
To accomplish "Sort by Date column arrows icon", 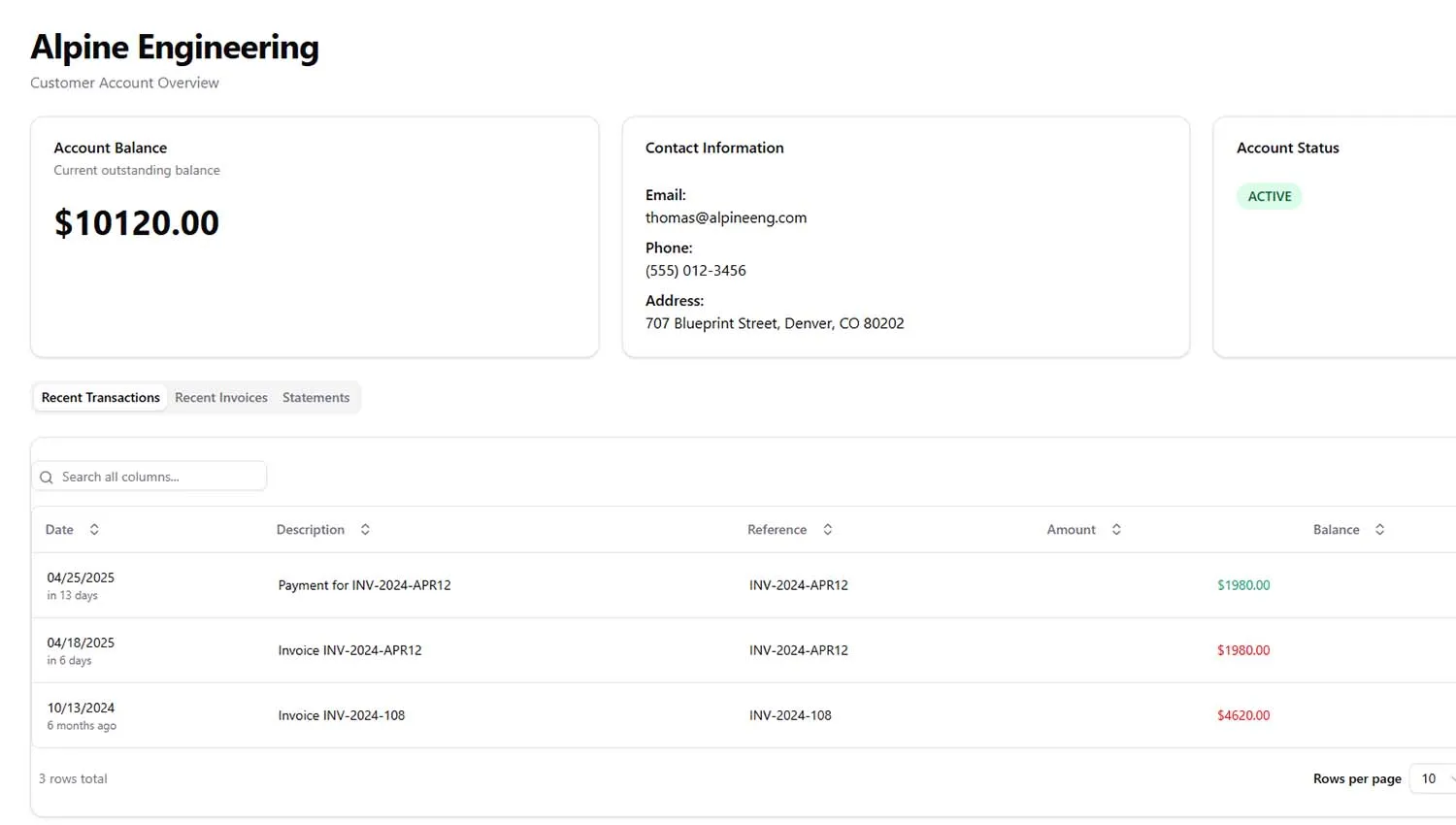I will tap(94, 529).
